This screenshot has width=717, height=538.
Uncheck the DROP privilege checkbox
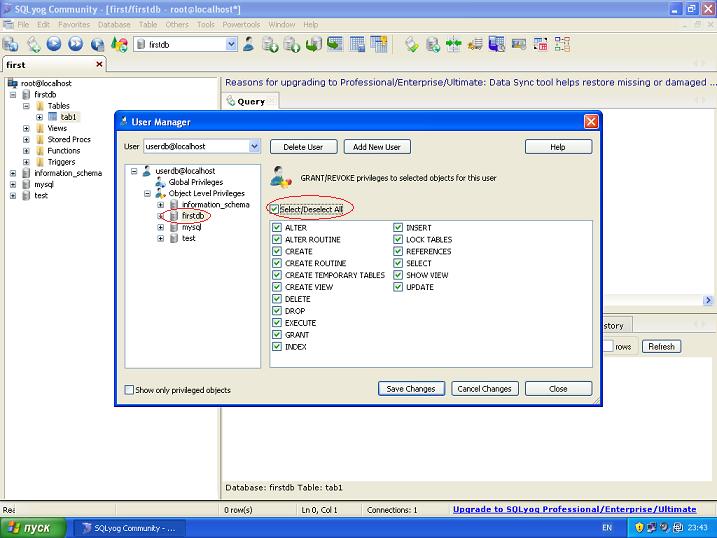277,310
